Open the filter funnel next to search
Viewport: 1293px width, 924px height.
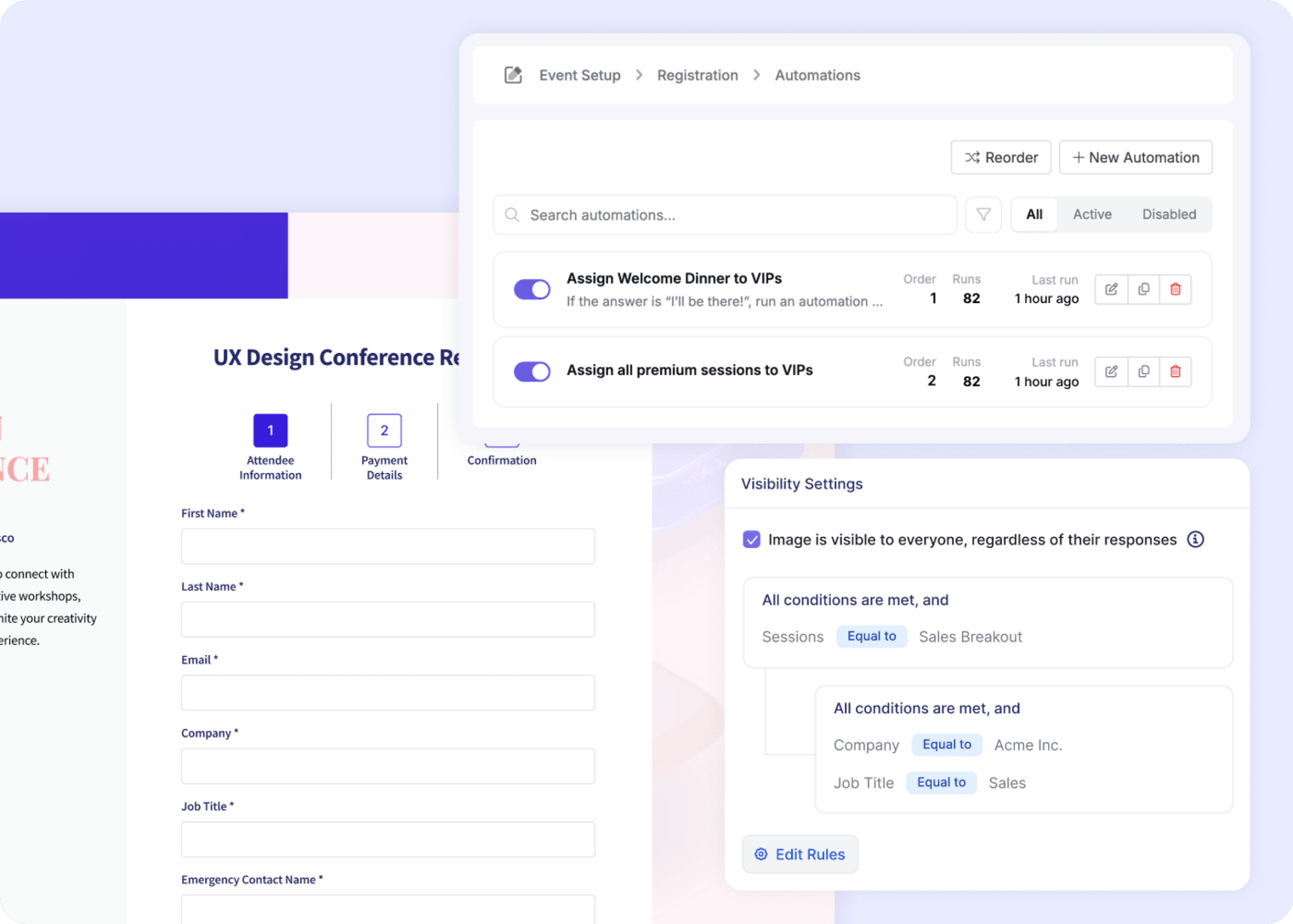(x=983, y=214)
